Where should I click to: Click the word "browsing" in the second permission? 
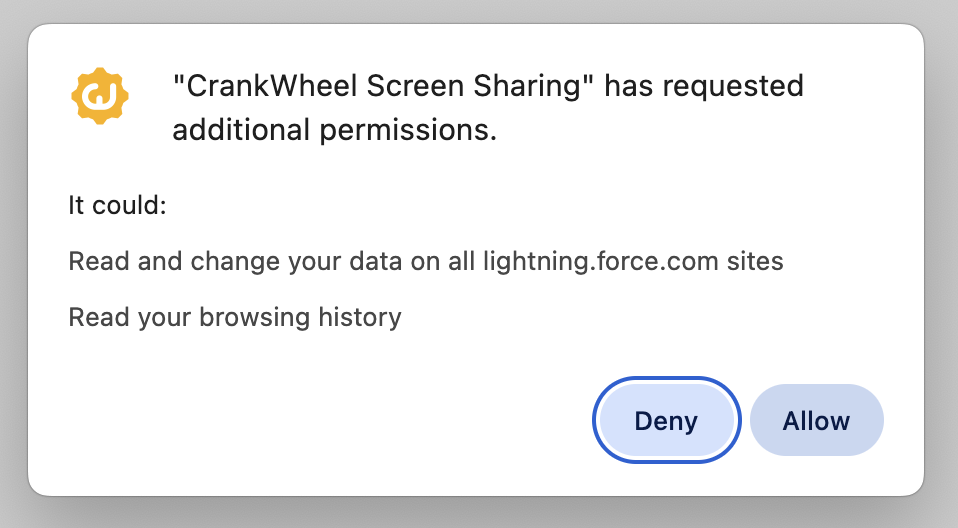tap(254, 318)
